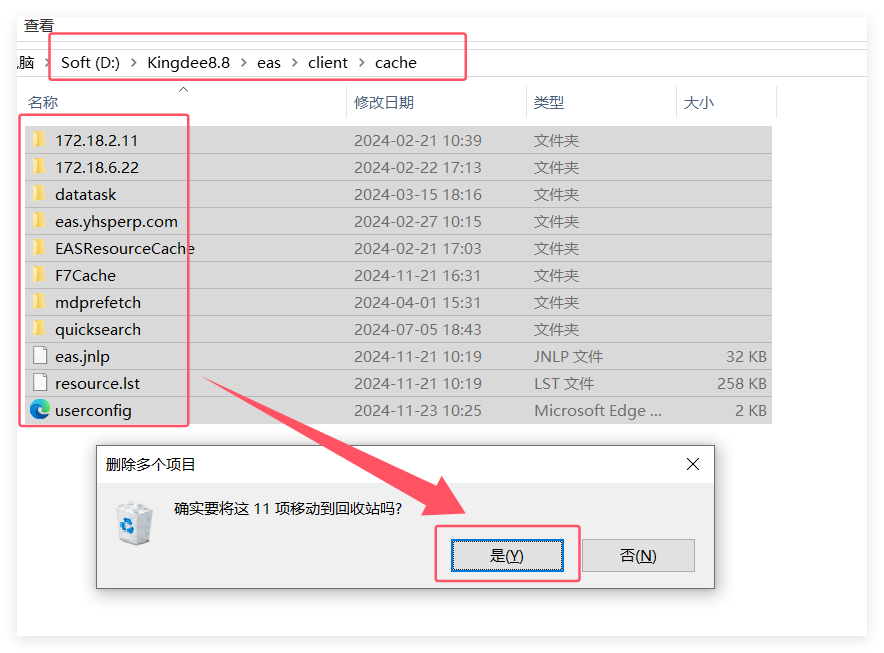Click the 258 KB size cell

741,383
